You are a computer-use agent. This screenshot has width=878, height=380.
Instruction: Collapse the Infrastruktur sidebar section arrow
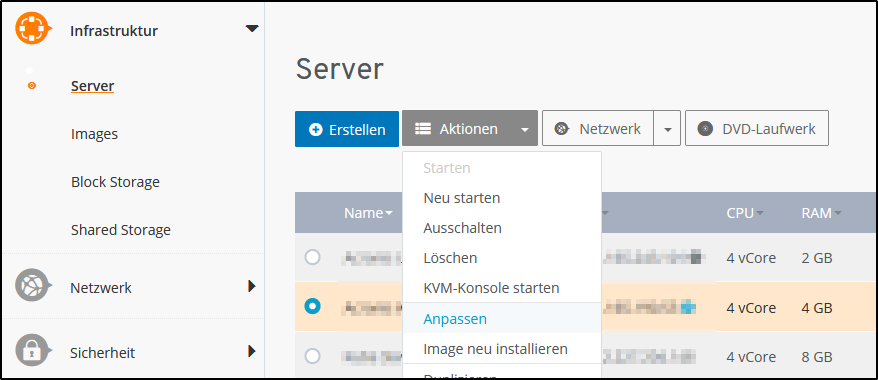(x=252, y=28)
